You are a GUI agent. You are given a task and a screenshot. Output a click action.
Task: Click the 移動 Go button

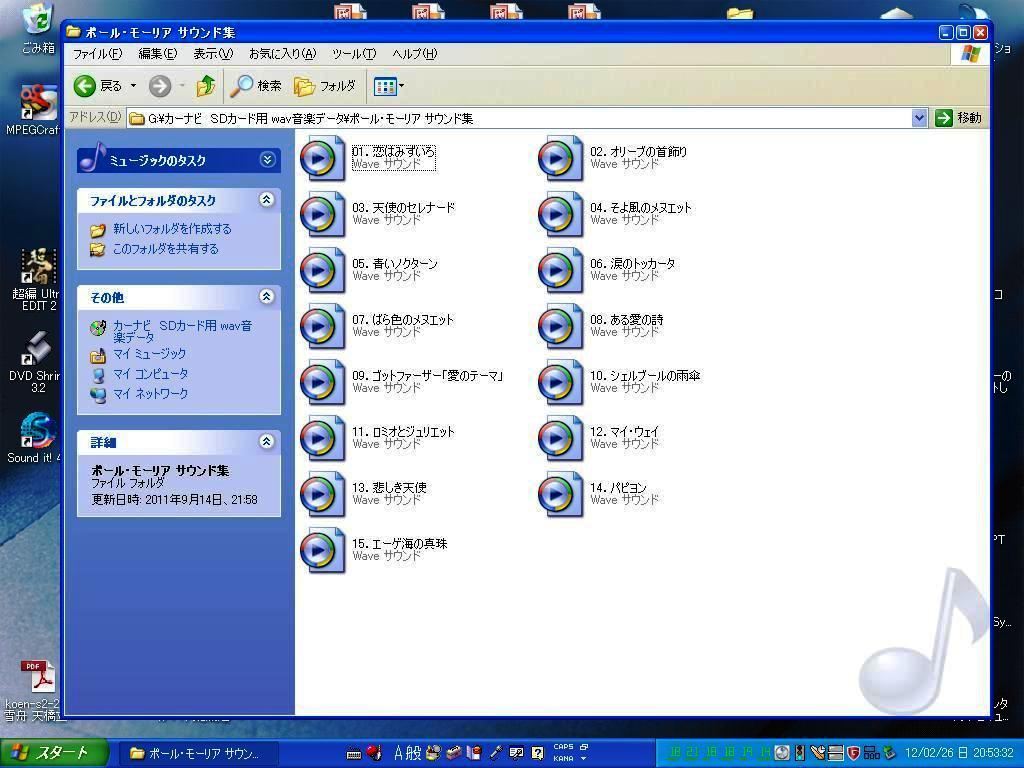(958, 118)
